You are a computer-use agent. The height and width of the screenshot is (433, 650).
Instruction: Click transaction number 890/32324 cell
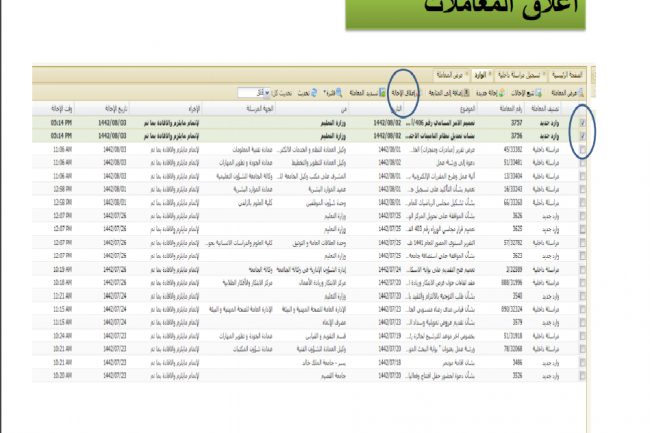[x=512, y=309]
